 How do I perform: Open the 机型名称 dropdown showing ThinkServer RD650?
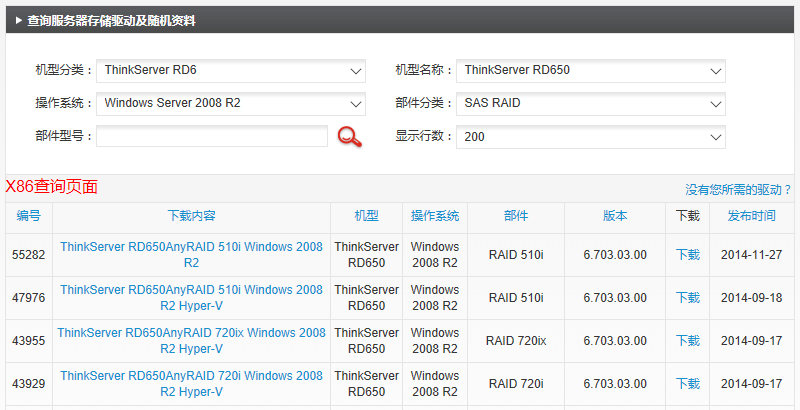pos(590,70)
